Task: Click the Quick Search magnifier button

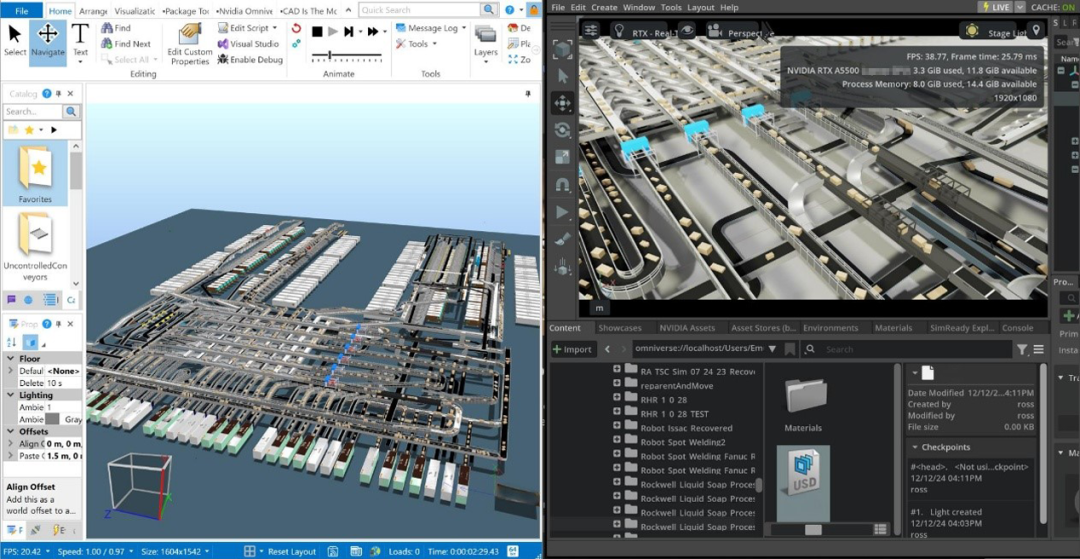Action: [x=489, y=10]
